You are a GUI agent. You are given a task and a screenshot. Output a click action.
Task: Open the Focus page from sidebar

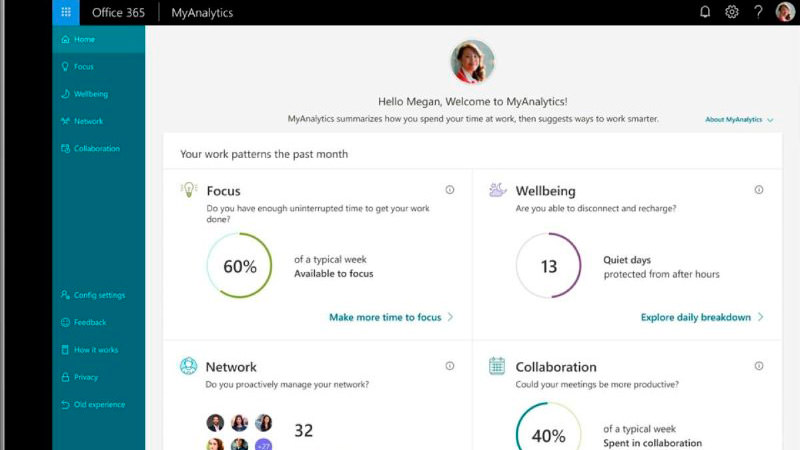pyautogui.click(x=83, y=67)
